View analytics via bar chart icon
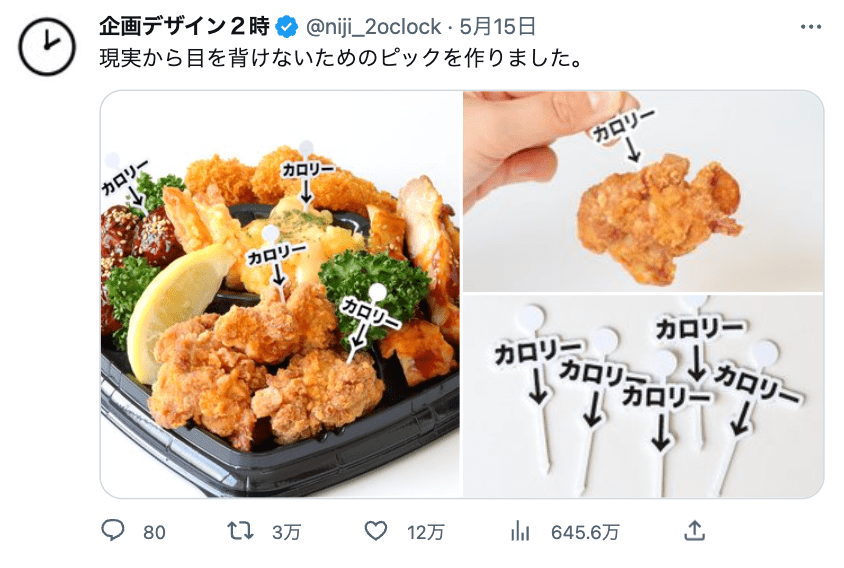The image size is (844, 568). [520, 531]
